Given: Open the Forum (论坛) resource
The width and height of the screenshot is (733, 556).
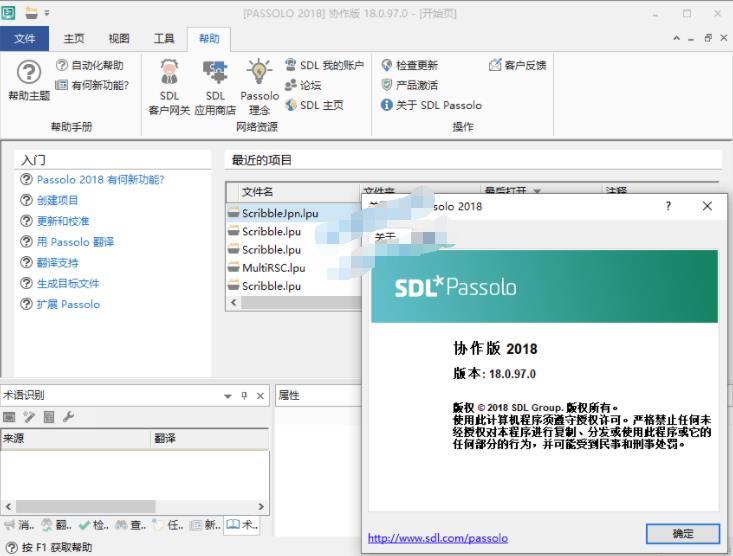Looking at the screenshot, I should pos(303,85).
